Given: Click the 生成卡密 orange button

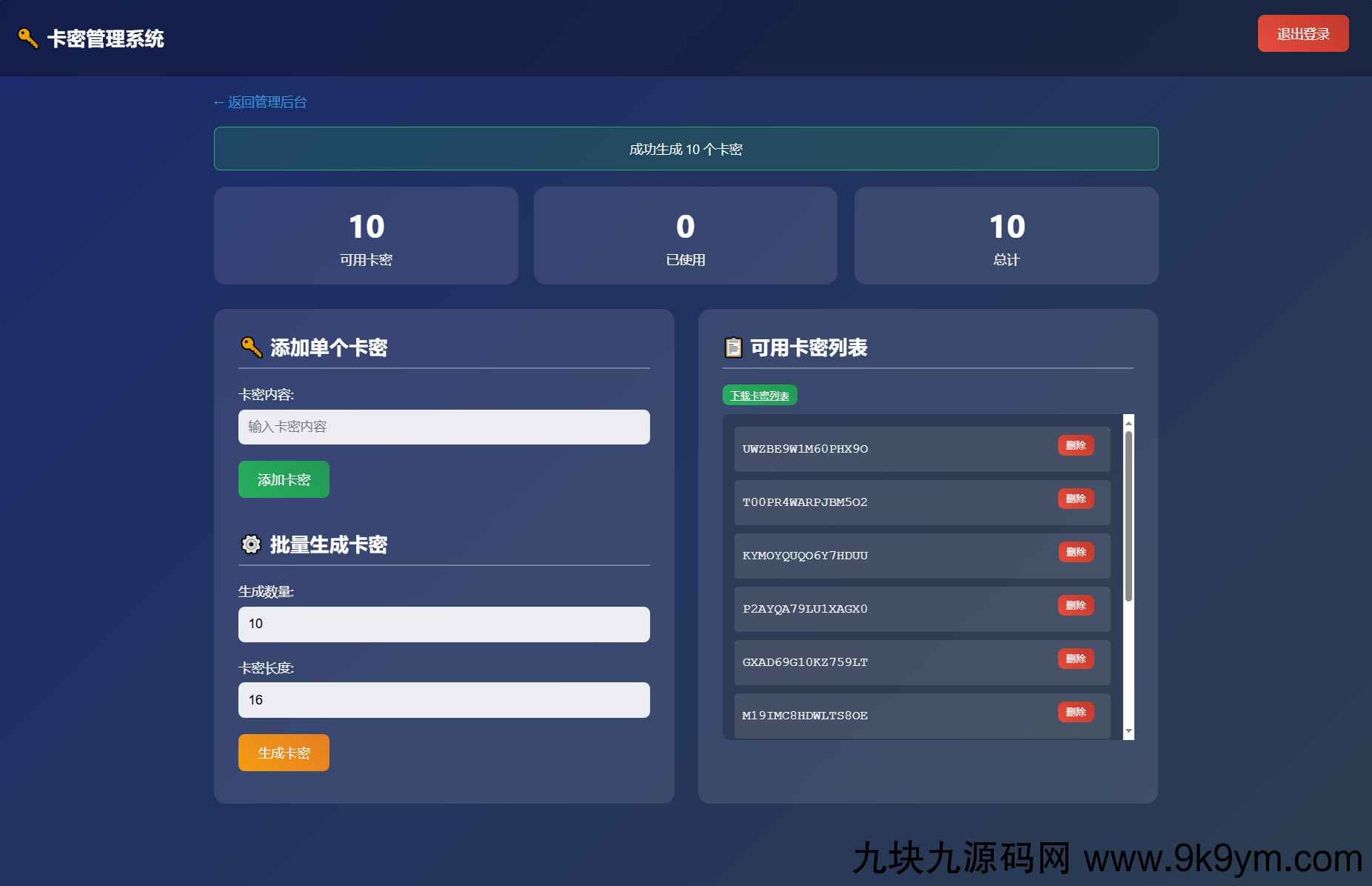Looking at the screenshot, I should click(x=284, y=753).
